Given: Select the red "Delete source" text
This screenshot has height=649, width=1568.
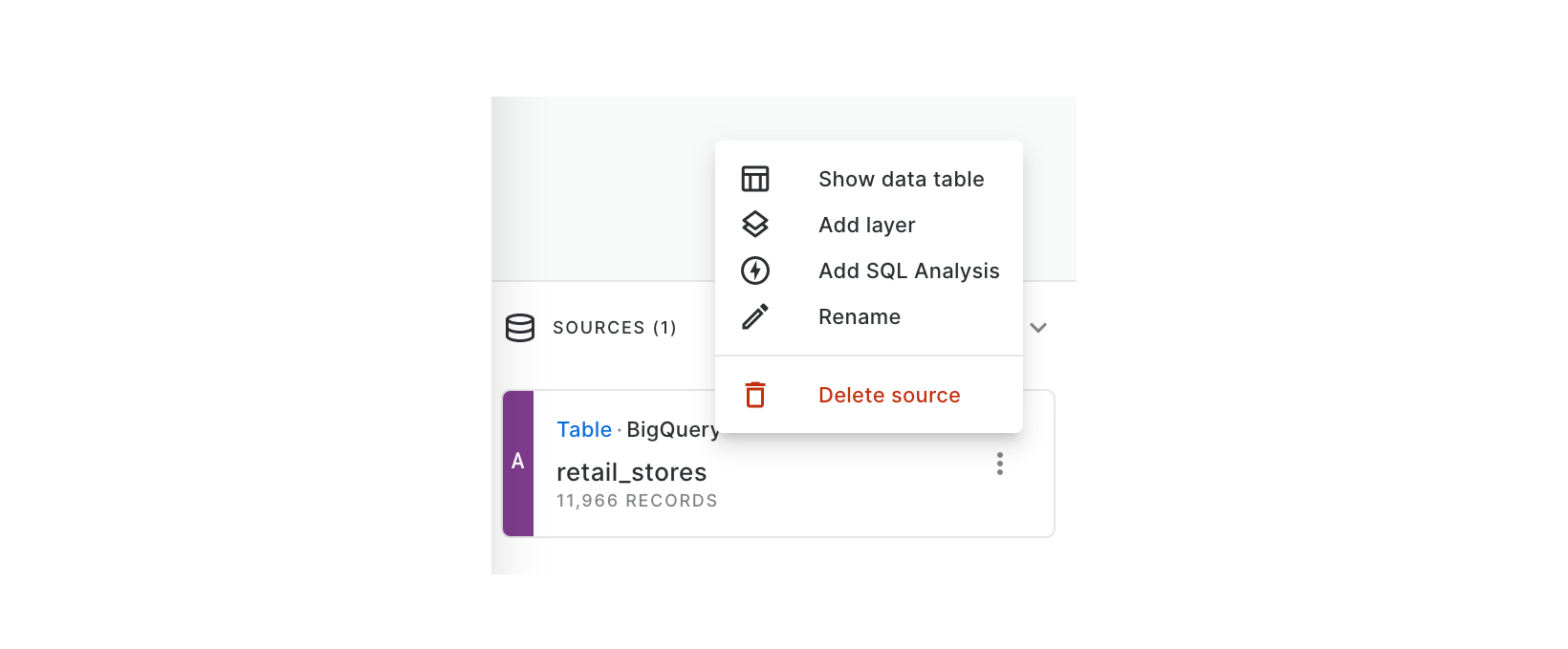Looking at the screenshot, I should (889, 395).
